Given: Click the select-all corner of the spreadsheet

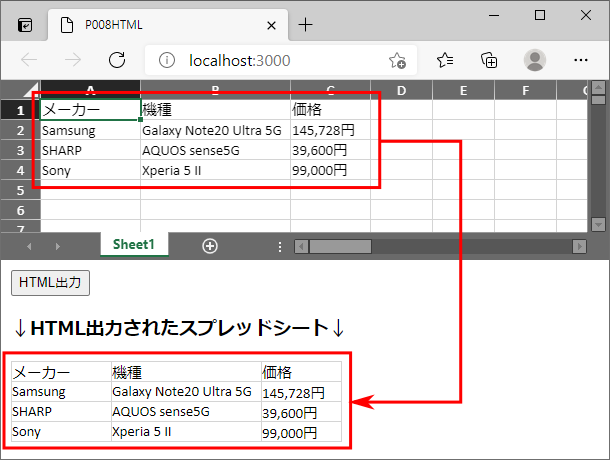Looking at the screenshot, I should click(21, 90).
